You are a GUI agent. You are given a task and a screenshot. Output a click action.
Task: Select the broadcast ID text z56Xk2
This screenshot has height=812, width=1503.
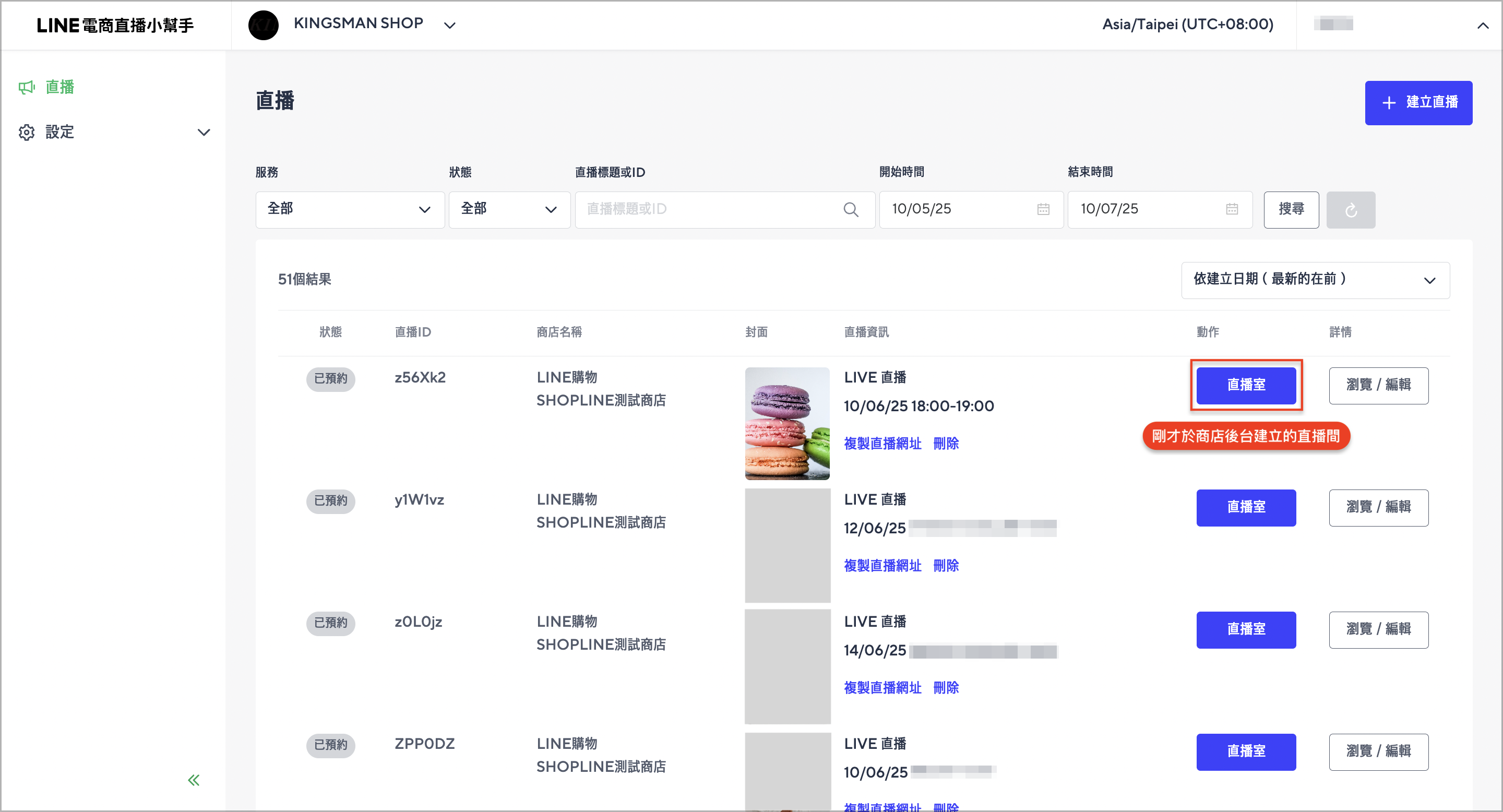(x=420, y=377)
